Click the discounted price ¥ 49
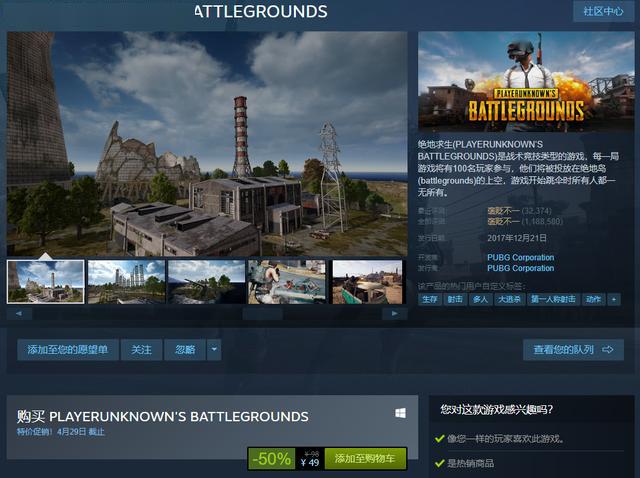 point(310,462)
